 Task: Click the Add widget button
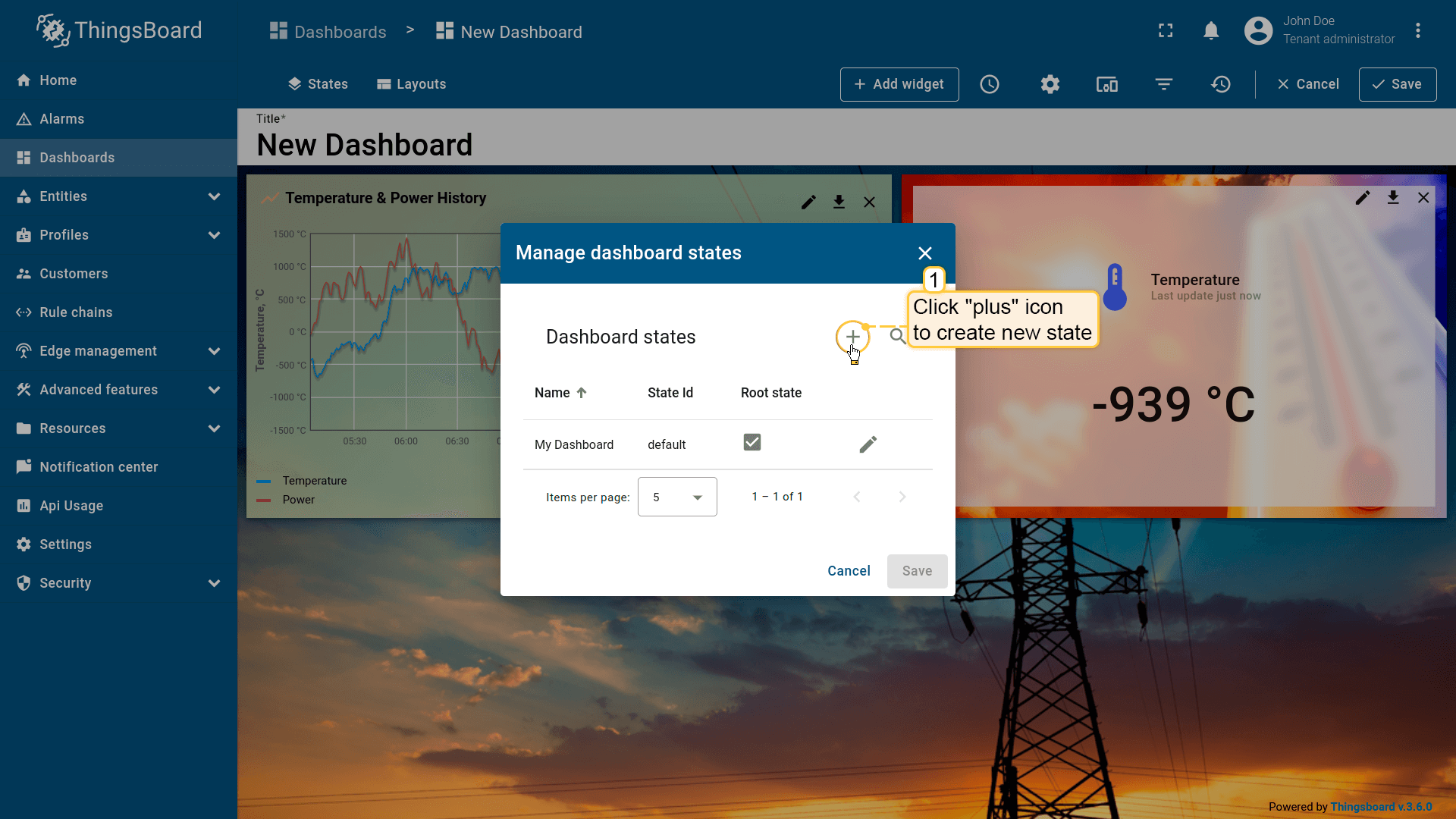pos(899,84)
